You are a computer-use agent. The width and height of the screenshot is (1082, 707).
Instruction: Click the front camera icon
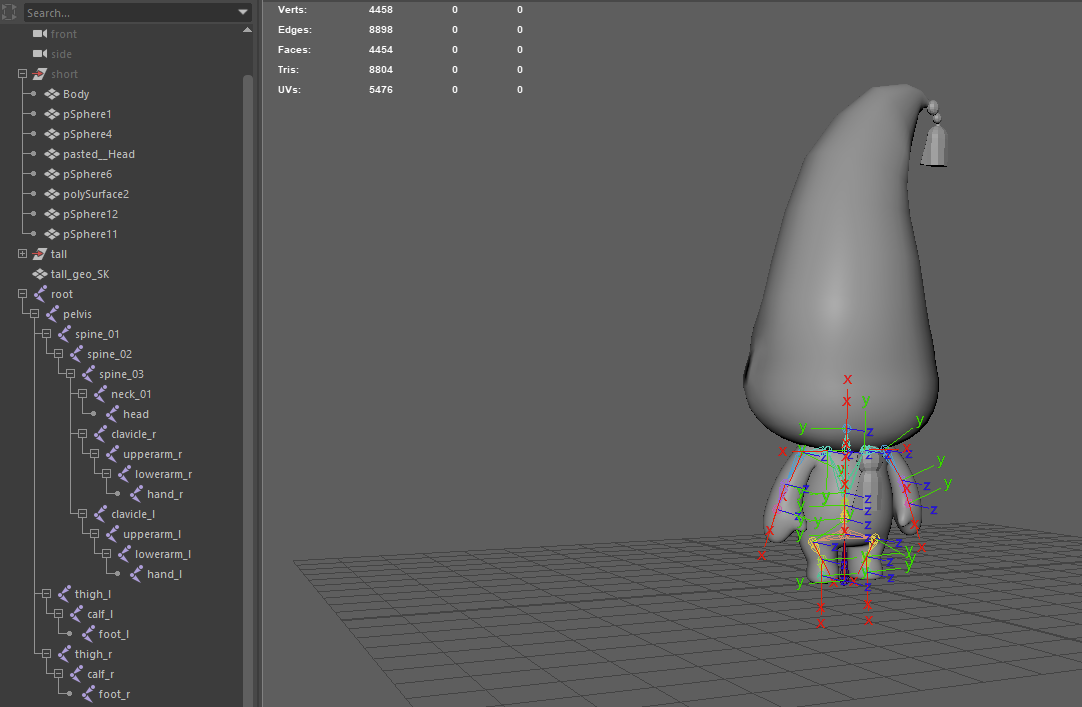[40, 34]
